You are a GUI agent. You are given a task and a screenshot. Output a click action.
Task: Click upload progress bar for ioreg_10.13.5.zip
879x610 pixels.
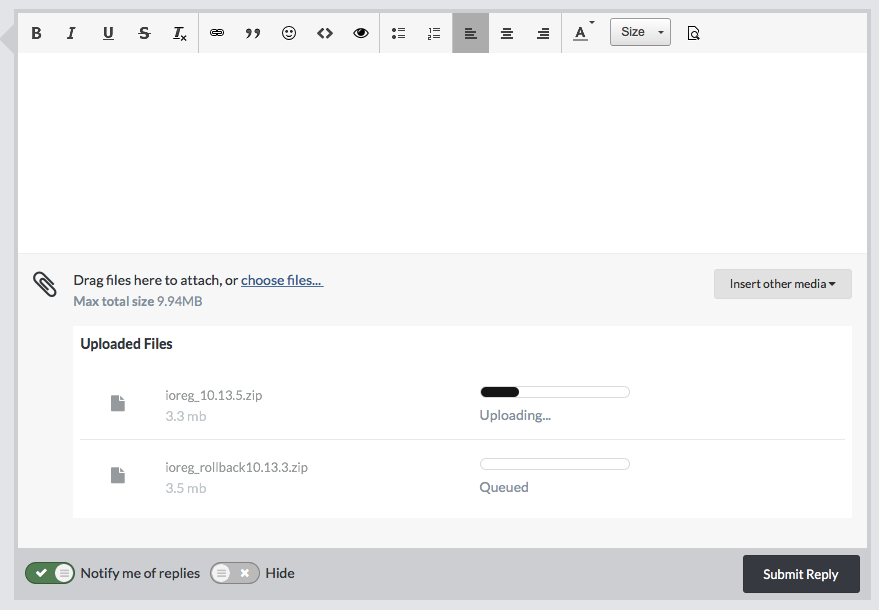[555, 392]
